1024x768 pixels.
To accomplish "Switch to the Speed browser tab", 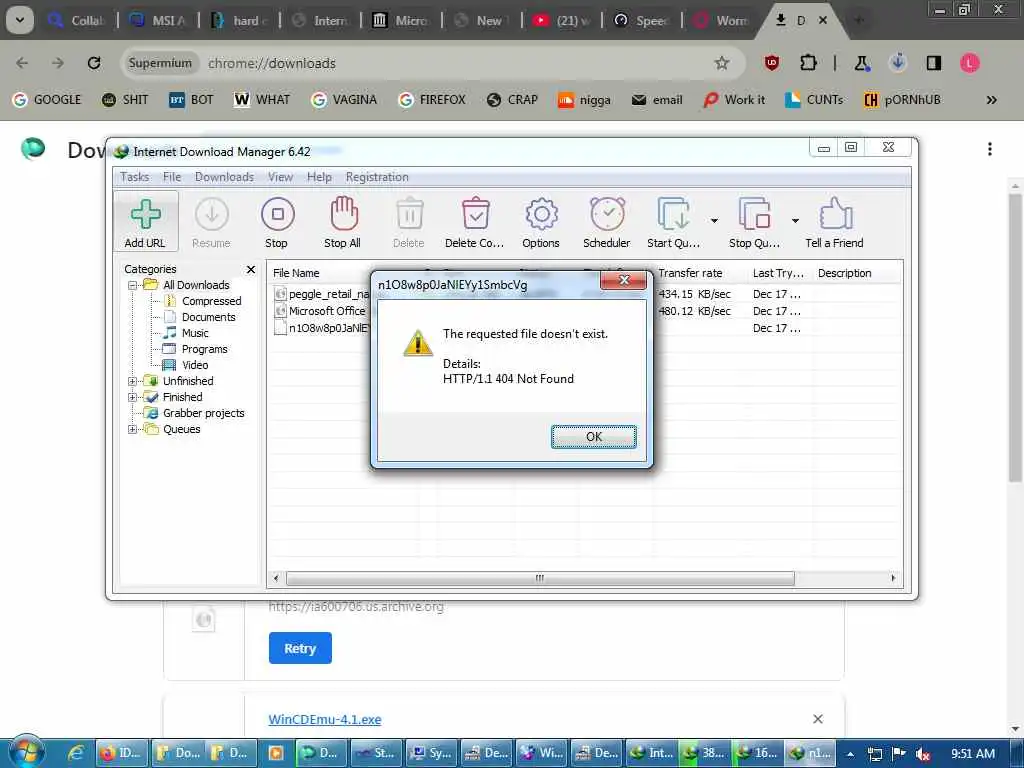I will pos(643,21).
